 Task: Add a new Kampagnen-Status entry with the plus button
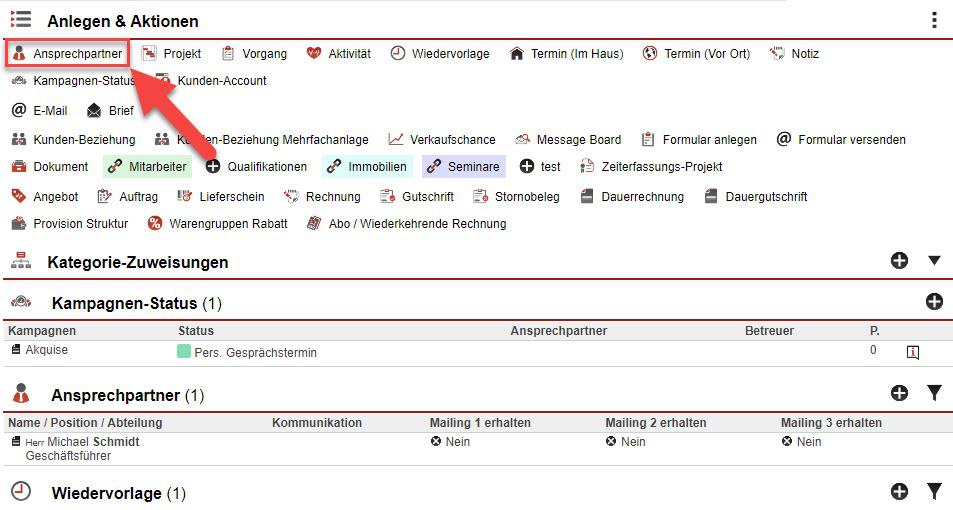coord(934,301)
